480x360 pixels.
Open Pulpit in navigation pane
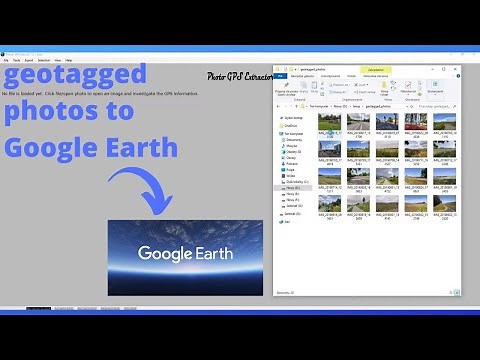pos(288,170)
